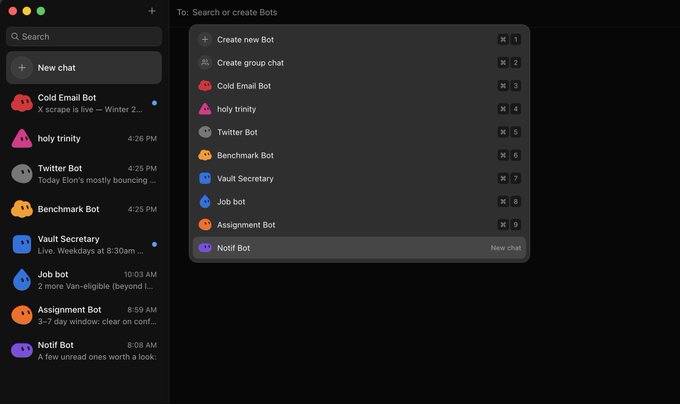Screen dimensions: 680x404
Task: Click the 'New chat' label on Notif Bot row
Action: (x=506, y=248)
